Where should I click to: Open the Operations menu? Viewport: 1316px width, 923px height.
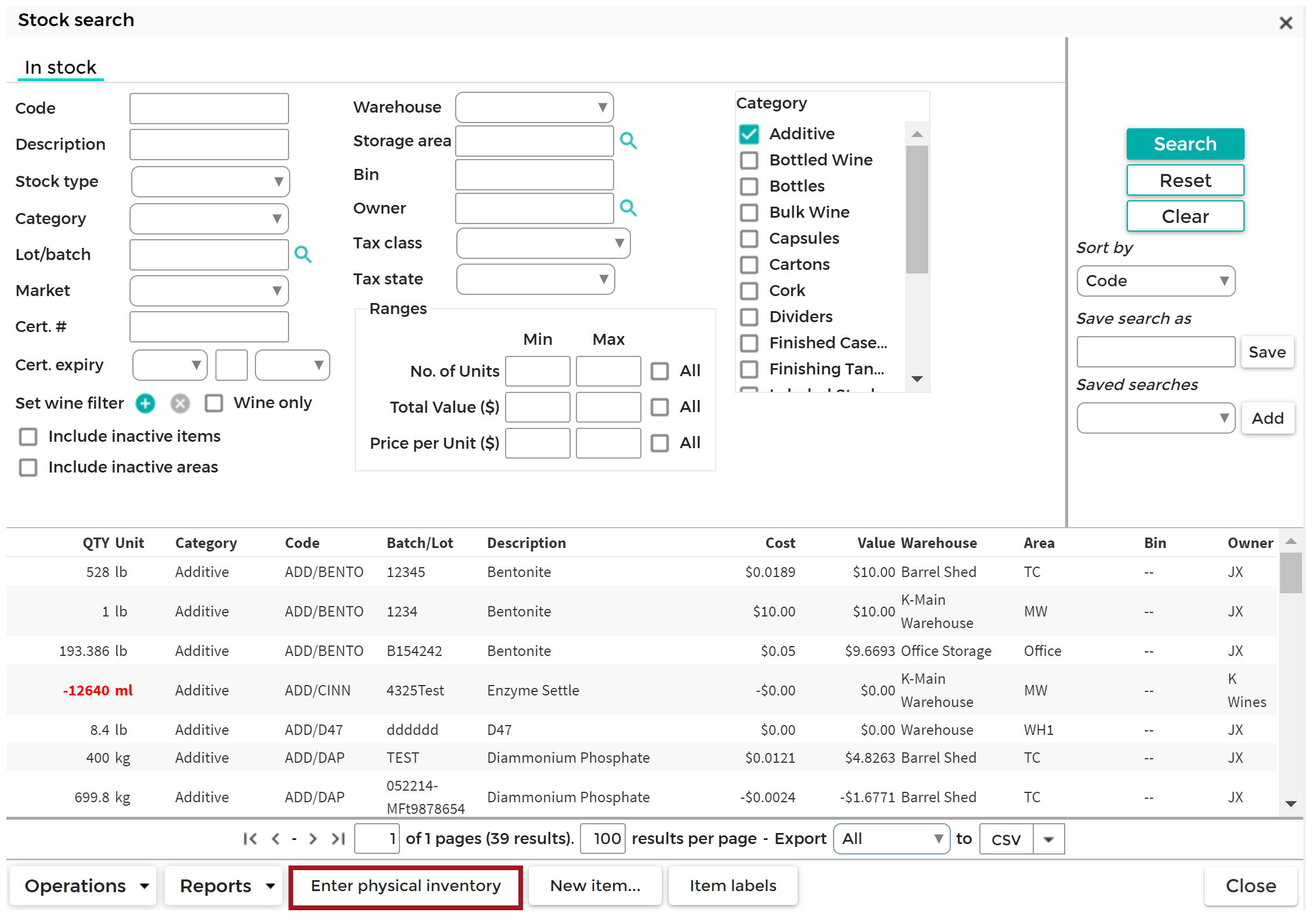coord(83,886)
